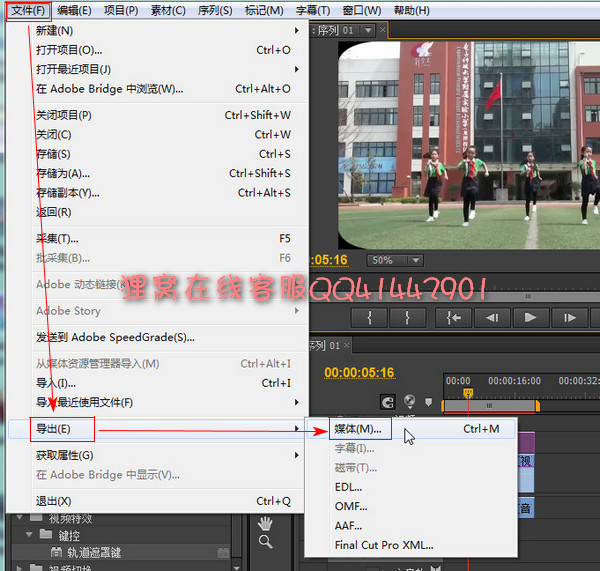Click the Add Marker shield icon in timeline
This screenshot has height=571, width=600.
pyautogui.click(x=429, y=402)
